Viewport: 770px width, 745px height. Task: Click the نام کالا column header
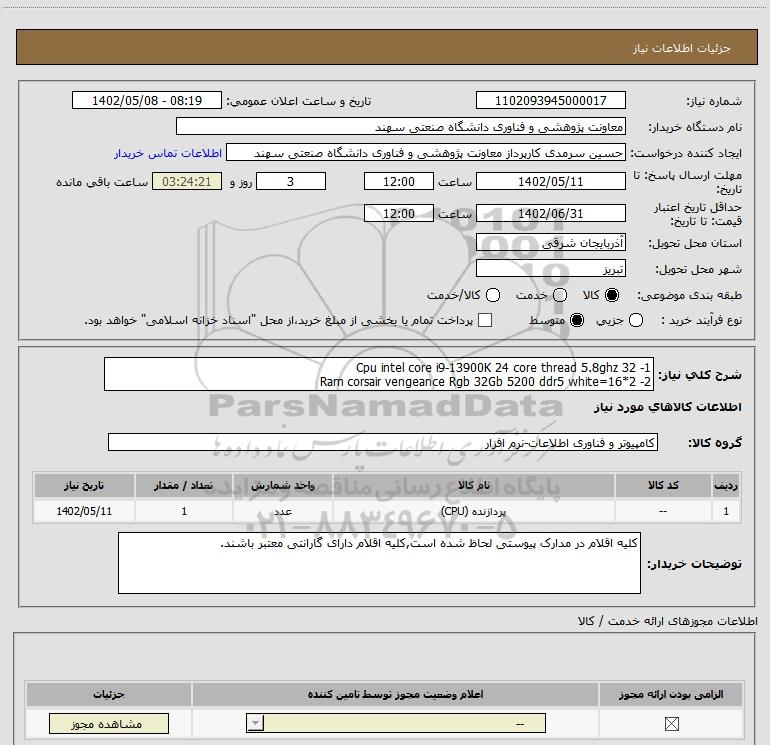[x=474, y=485]
